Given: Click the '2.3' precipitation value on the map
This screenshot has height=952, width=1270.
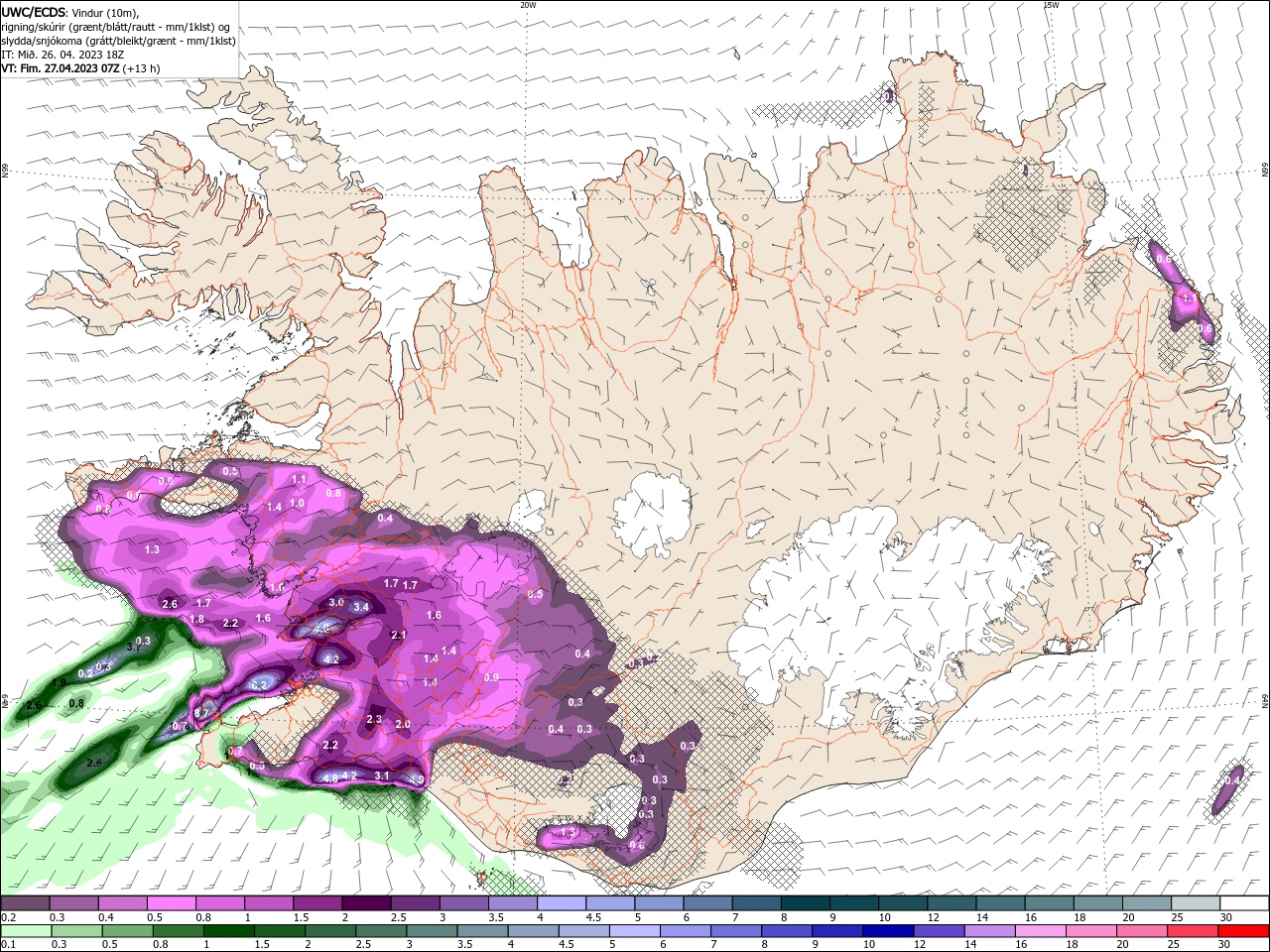Looking at the screenshot, I should click(x=374, y=719).
